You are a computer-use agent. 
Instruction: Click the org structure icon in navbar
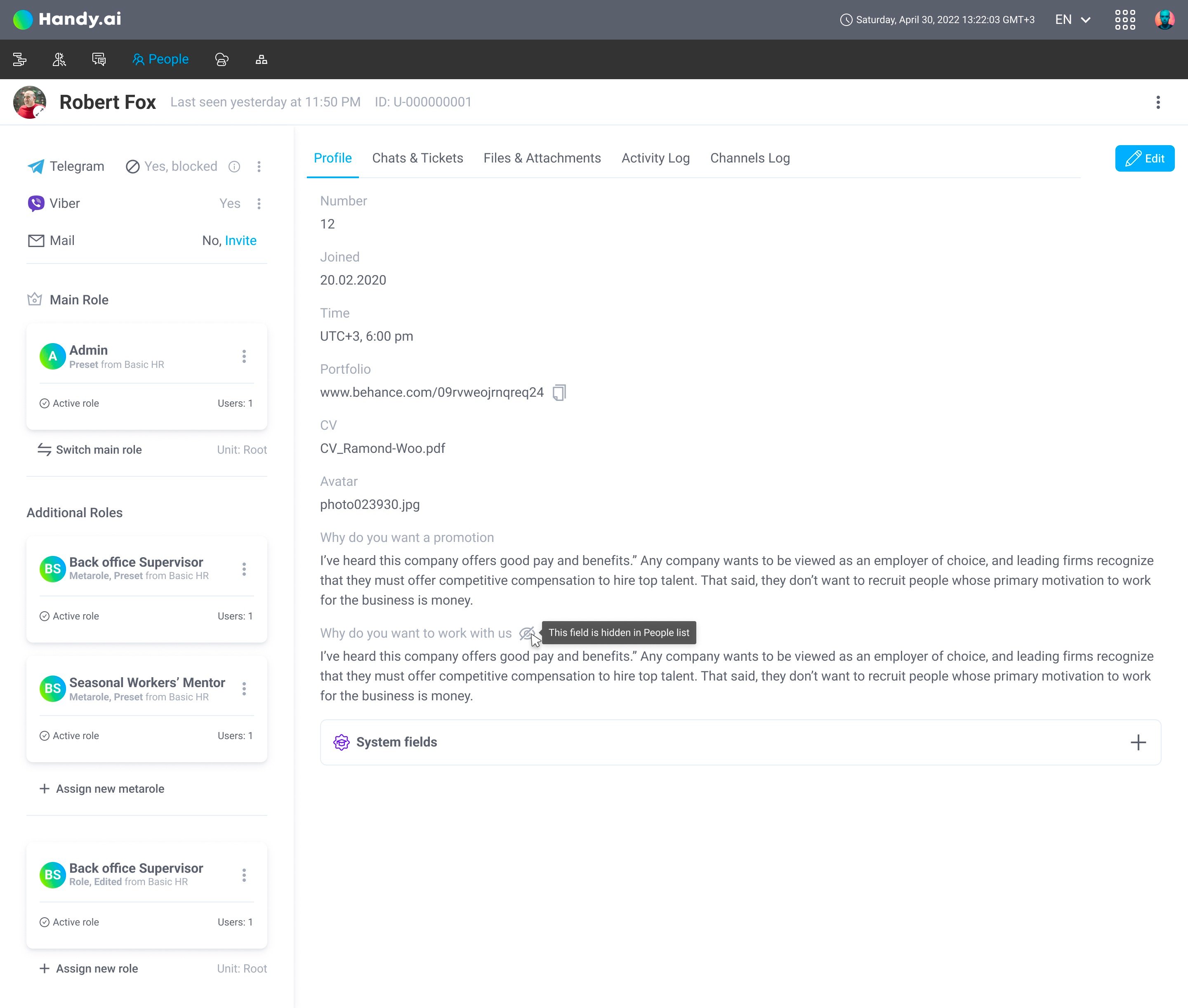coord(261,59)
